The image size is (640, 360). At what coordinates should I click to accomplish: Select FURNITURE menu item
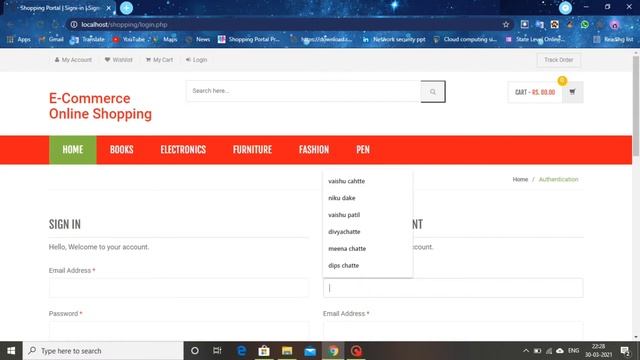click(x=252, y=150)
